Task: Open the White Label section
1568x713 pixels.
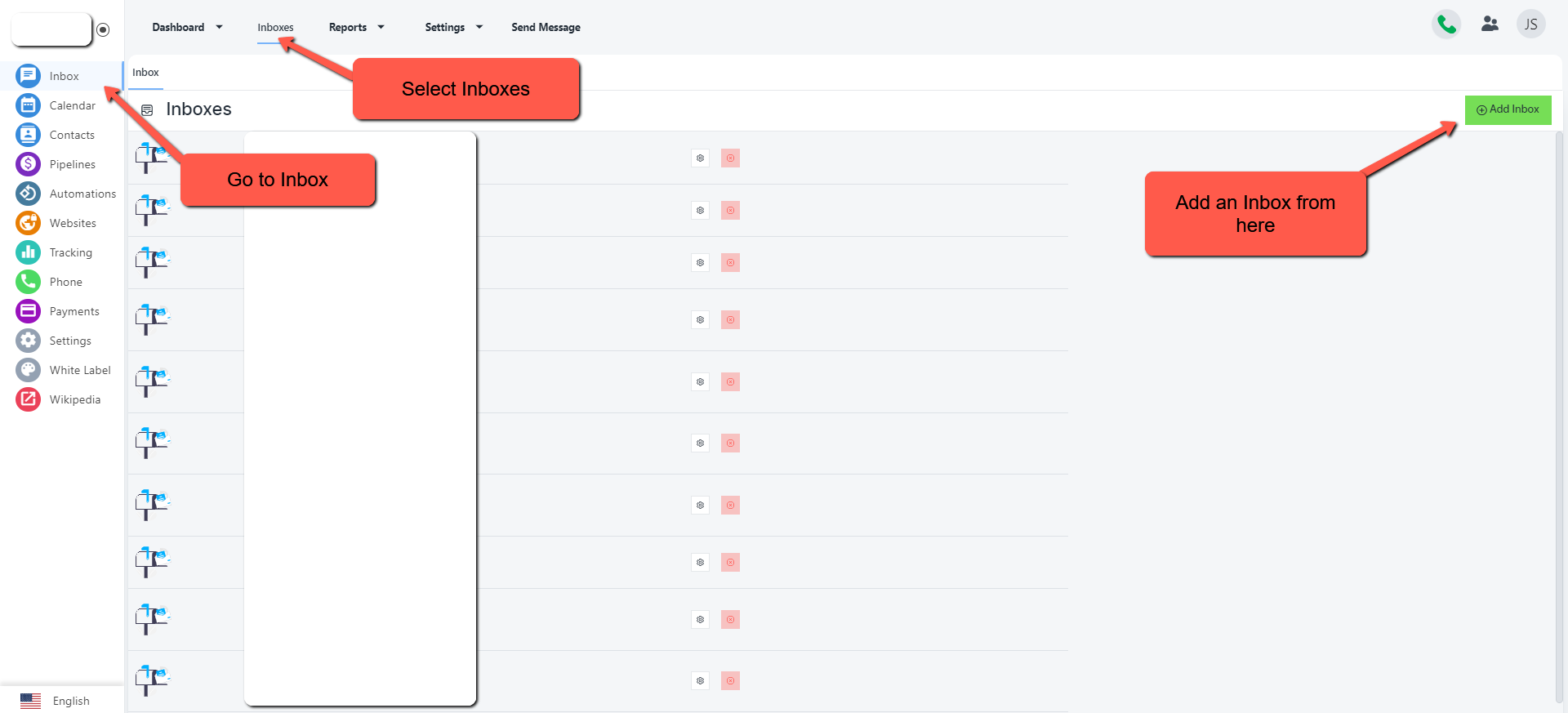Action: coord(79,370)
